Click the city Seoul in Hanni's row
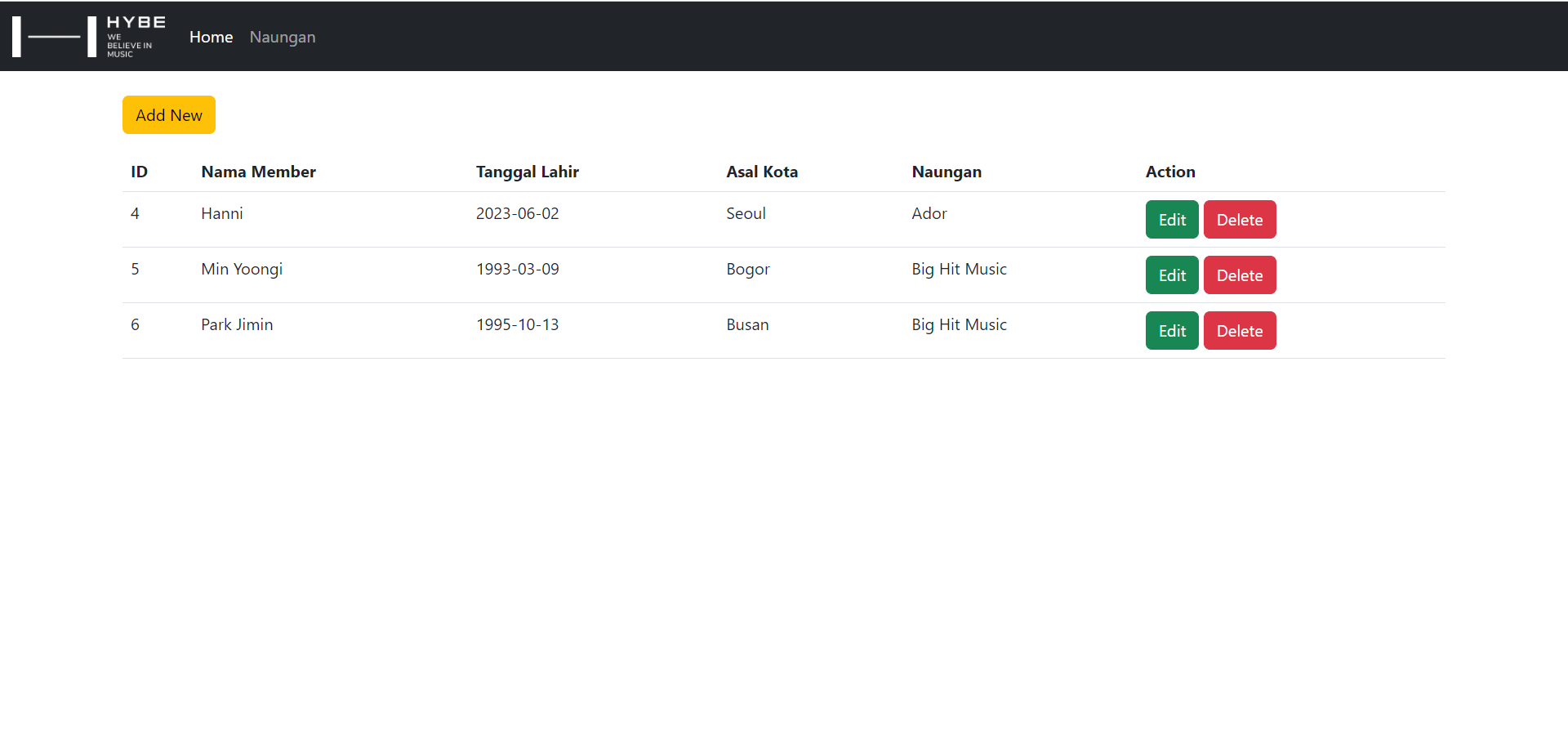The width and height of the screenshot is (1568, 737). pyautogui.click(x=745, y=213)
